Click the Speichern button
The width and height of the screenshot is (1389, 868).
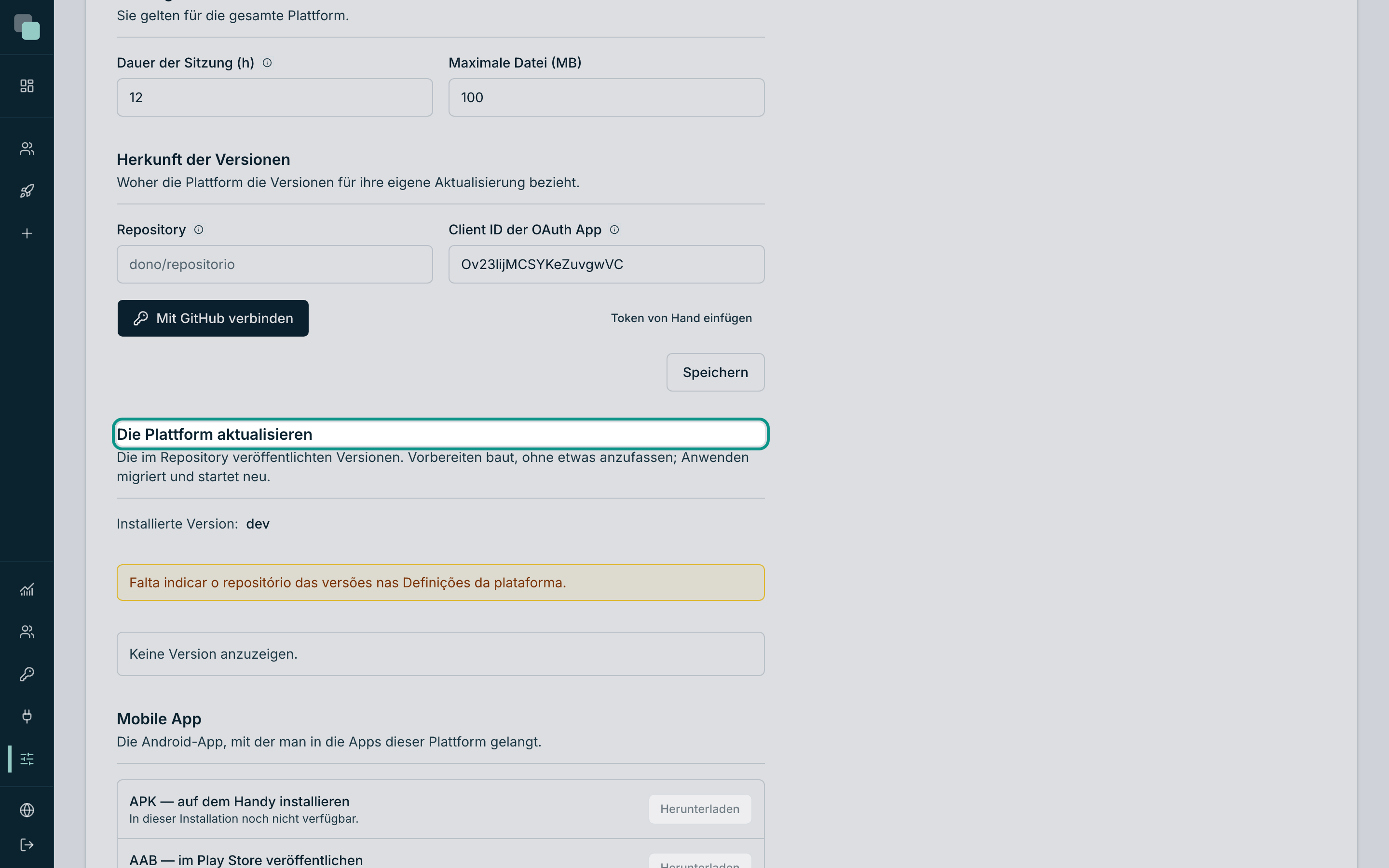click(x=715, y=373)
